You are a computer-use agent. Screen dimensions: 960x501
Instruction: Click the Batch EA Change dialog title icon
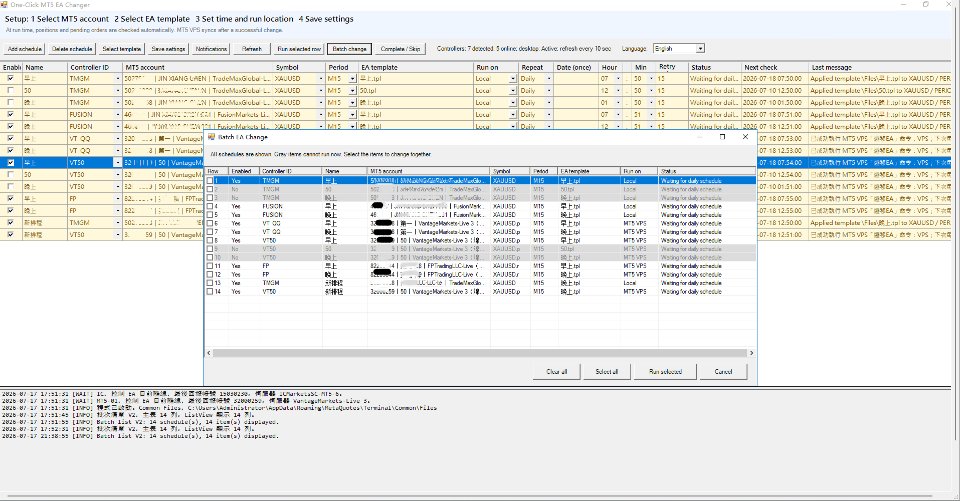(x=212, y=137)
